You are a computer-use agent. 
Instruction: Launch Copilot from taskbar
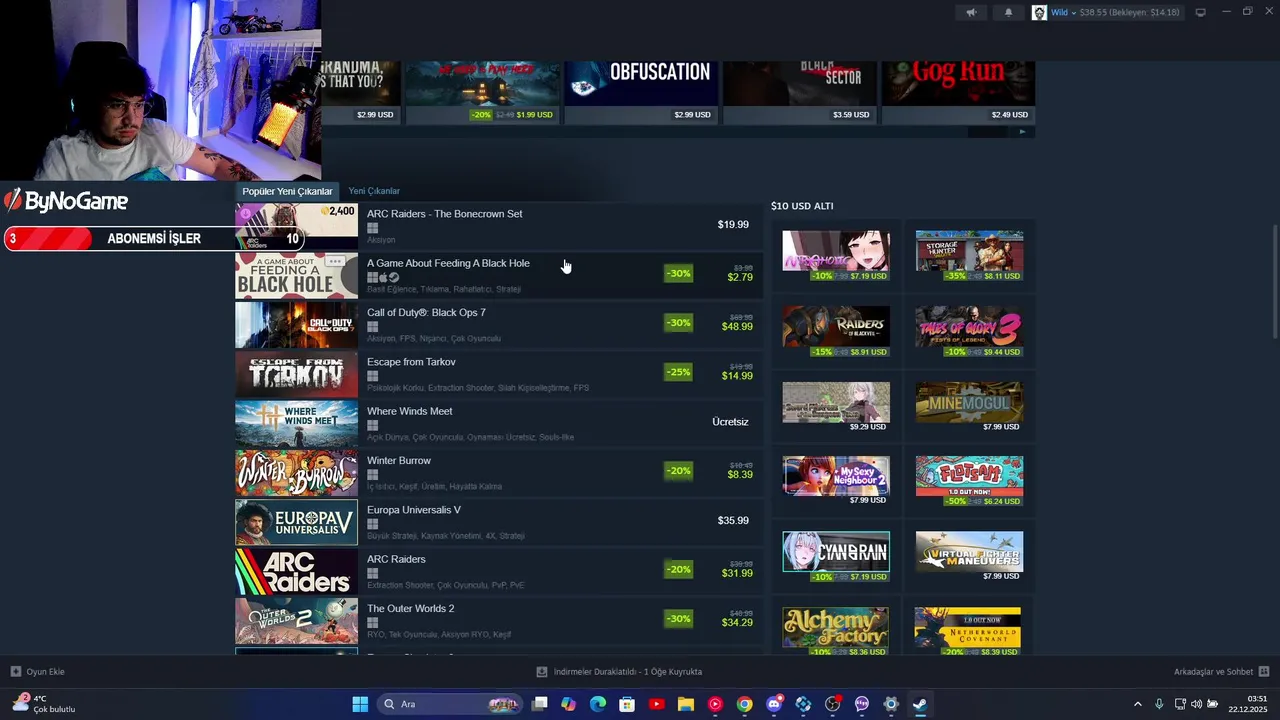coord(569,704)
